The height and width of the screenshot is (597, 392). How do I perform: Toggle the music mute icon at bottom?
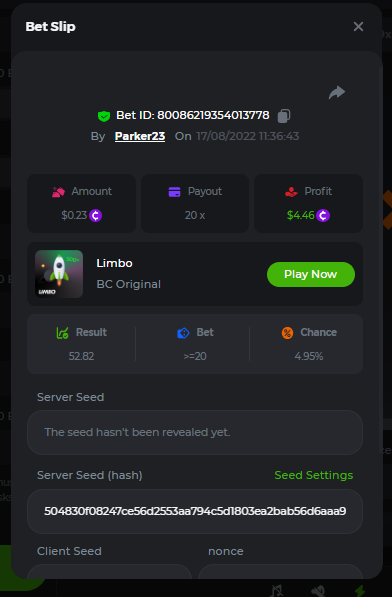tap(277, 591)
